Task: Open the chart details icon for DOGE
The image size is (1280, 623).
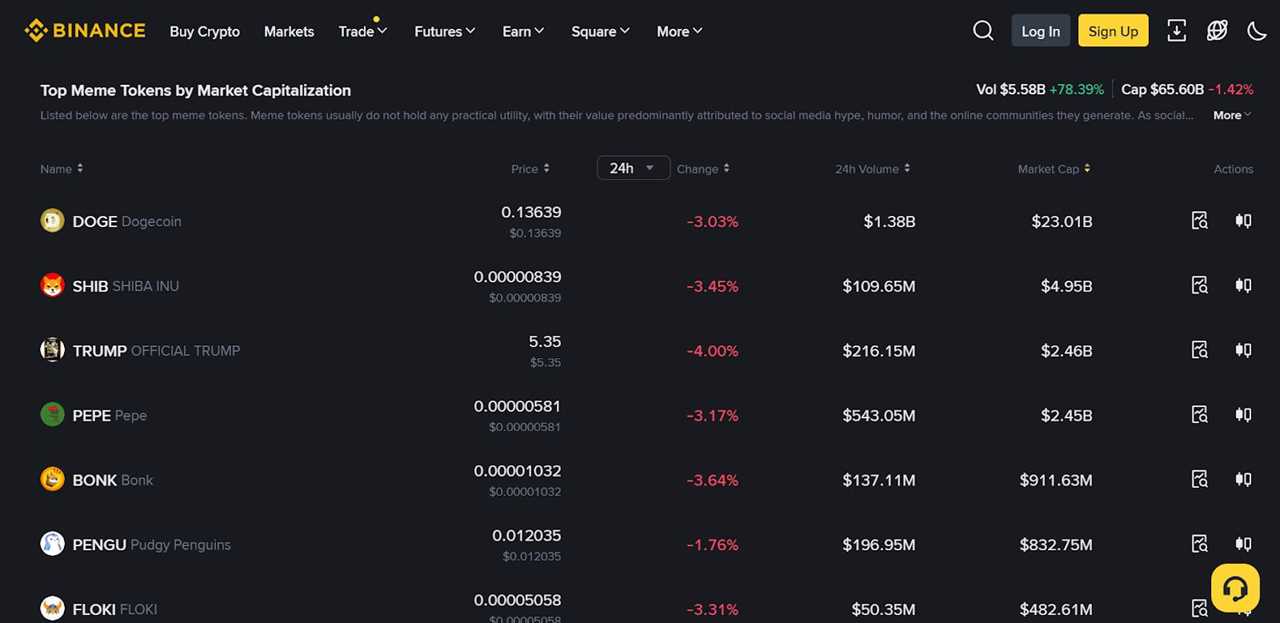Action: pos(1199,220)
